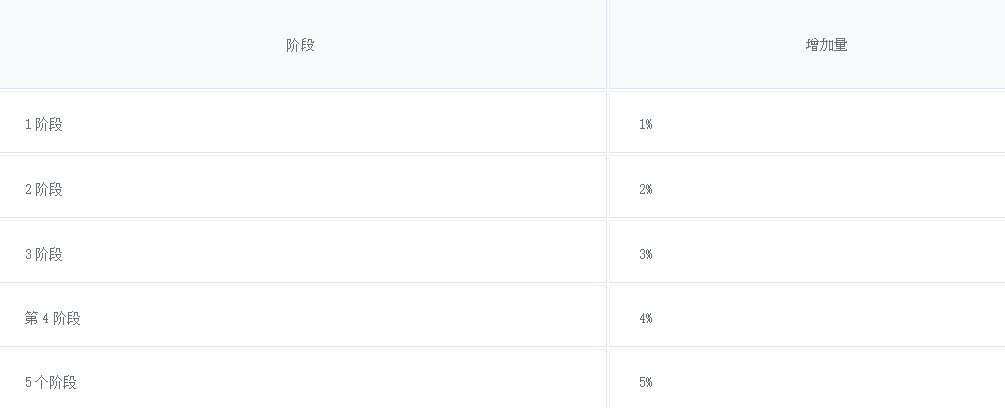Select the 5个阶段 cell
Screen dimensions: 1005x408
(x=51, y=382)
